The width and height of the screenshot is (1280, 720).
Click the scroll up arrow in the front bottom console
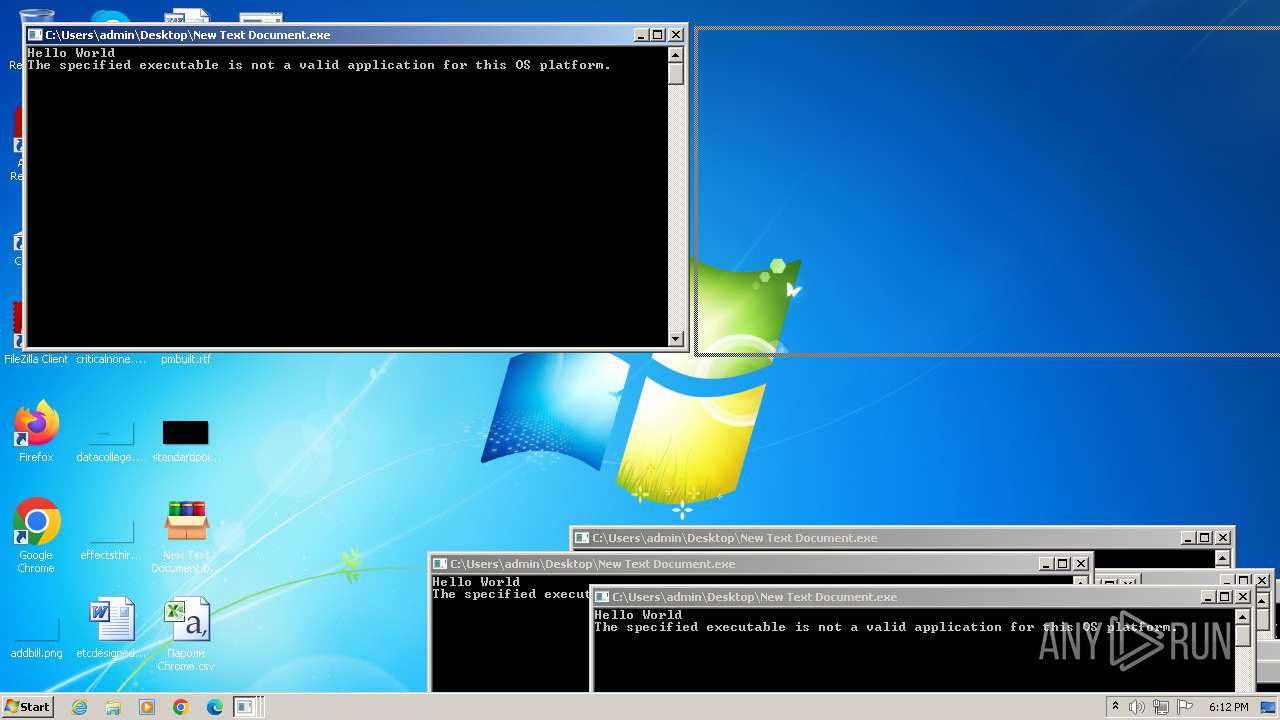pos(1243,617)
